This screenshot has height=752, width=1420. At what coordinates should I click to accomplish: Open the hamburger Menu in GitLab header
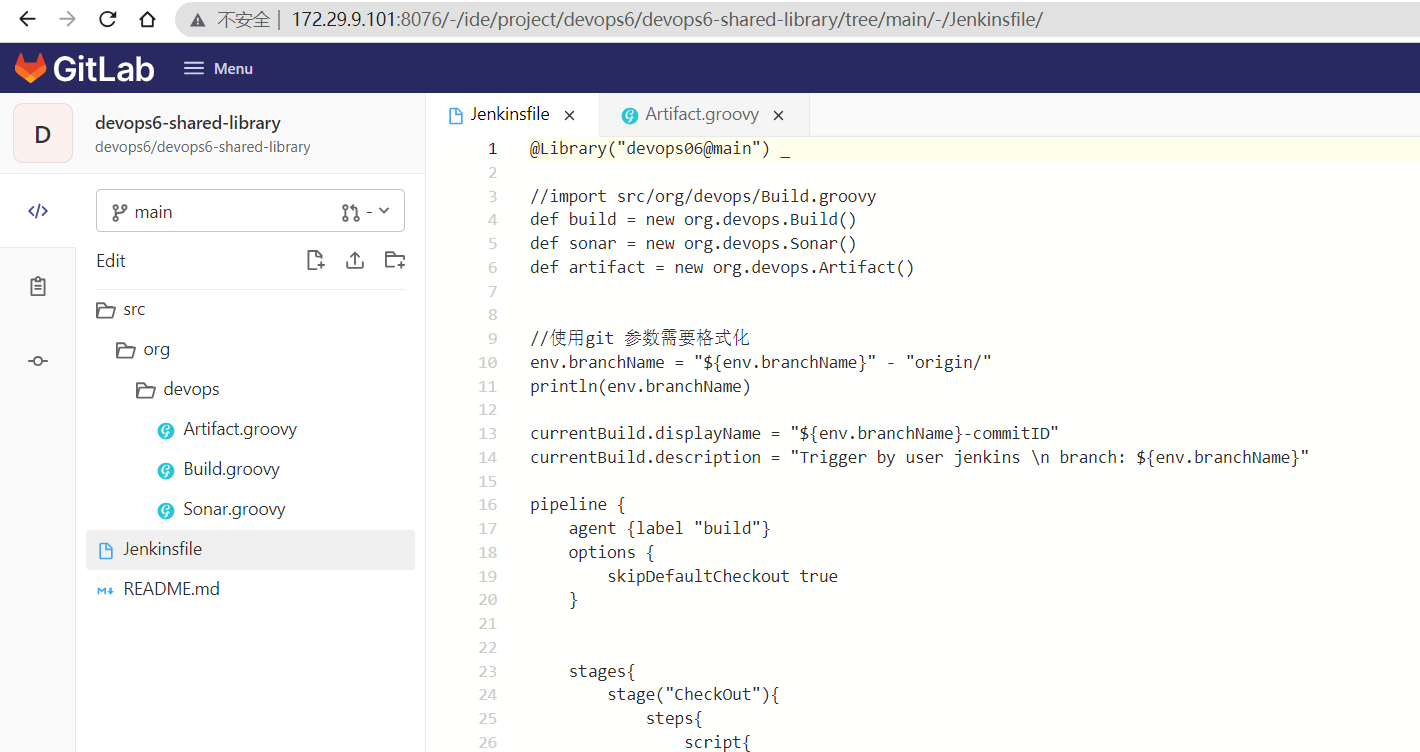click(x=218, y=68)
